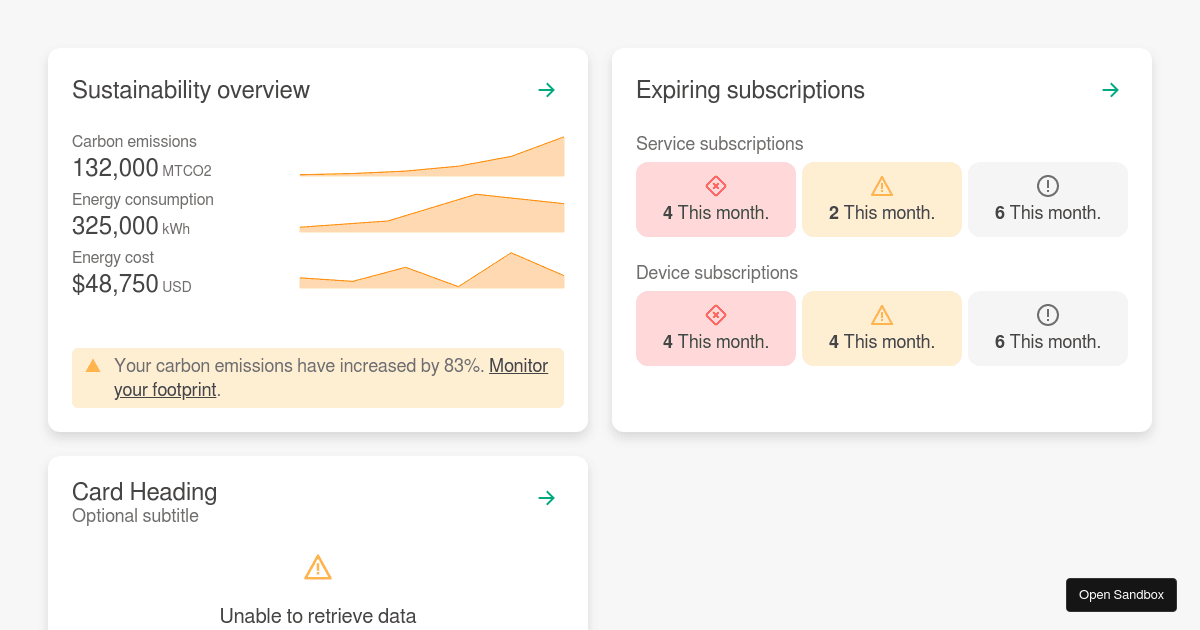Click the warning triangle in service subscriptions tile
The image size is (1200, 630).
881,185
